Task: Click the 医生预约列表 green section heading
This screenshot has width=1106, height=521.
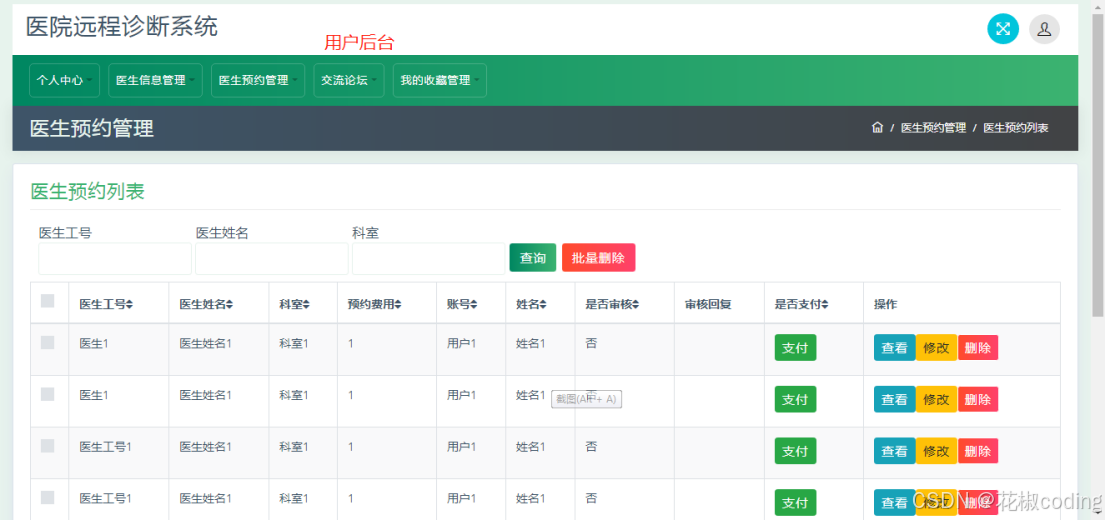Action: pos(87,191)
